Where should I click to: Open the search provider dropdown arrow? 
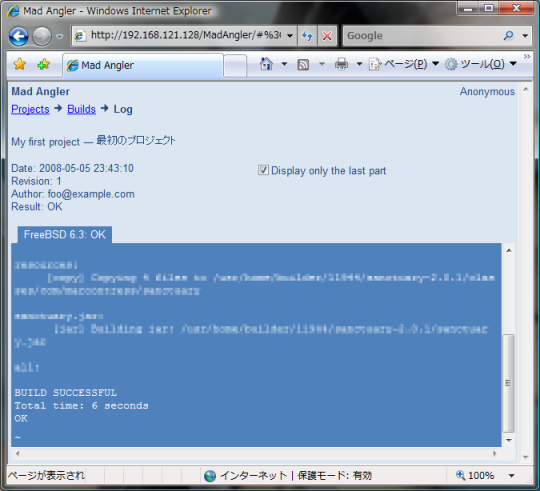525,35
